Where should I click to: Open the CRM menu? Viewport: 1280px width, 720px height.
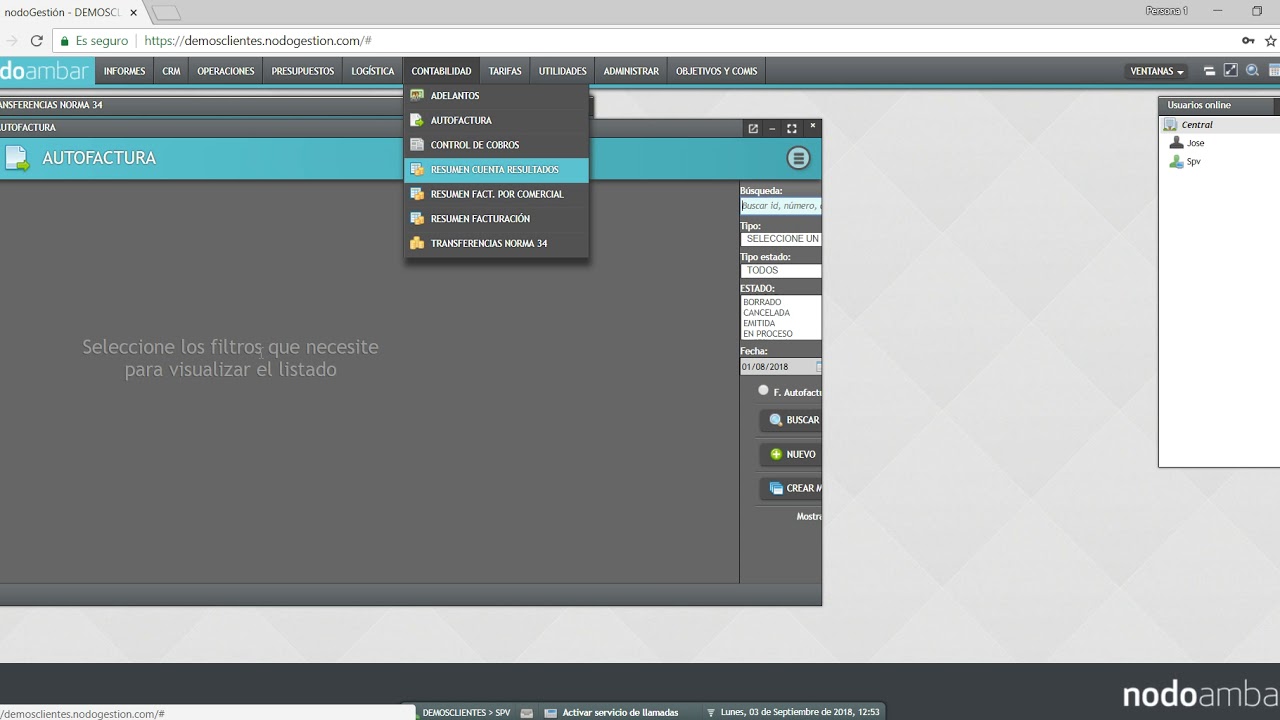(x=171, y=71)
